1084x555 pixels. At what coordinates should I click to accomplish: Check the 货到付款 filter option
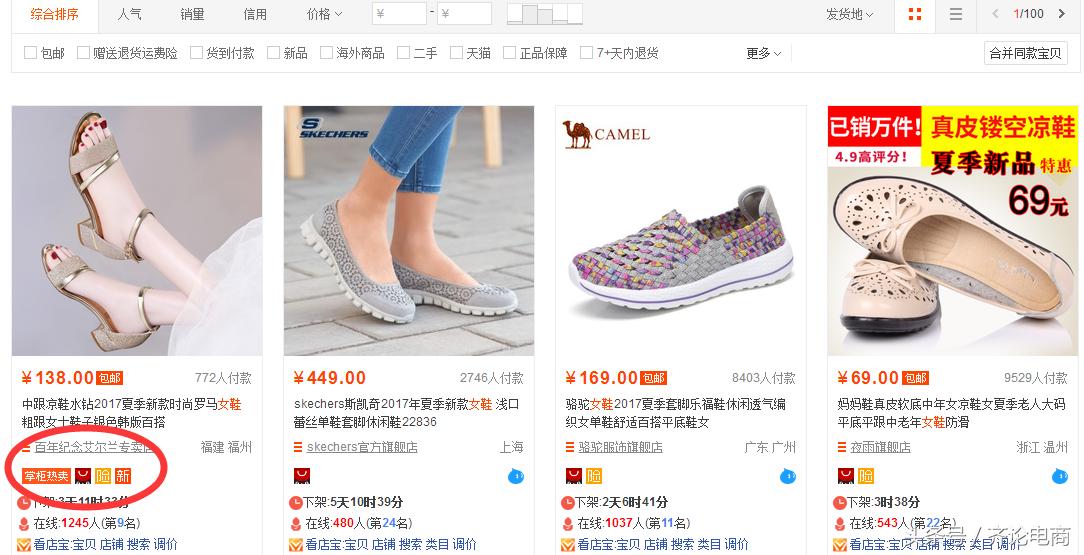(x=196, y=53)
